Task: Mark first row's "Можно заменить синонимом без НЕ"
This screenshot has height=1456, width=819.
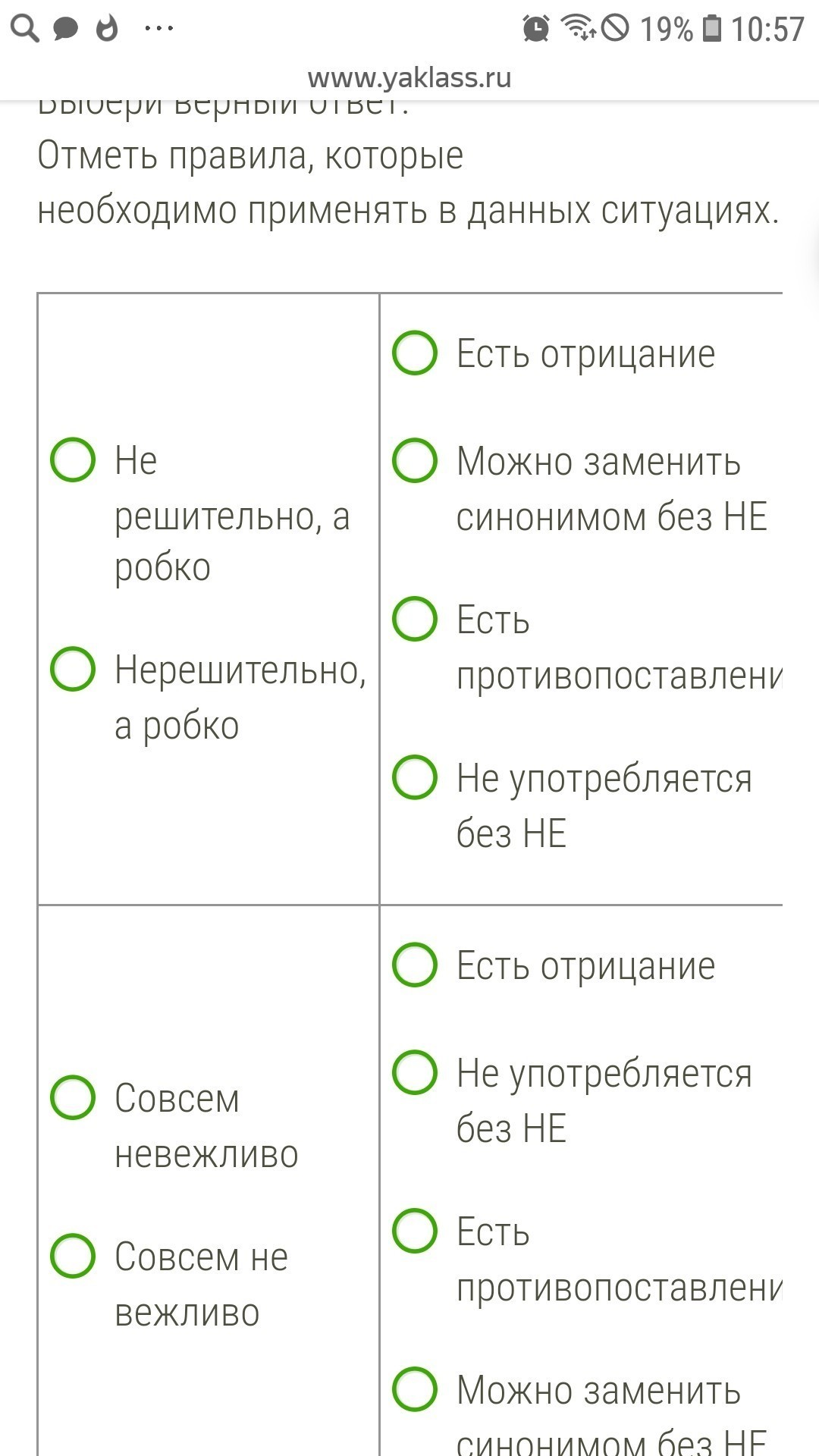Action: pos(415,460)
